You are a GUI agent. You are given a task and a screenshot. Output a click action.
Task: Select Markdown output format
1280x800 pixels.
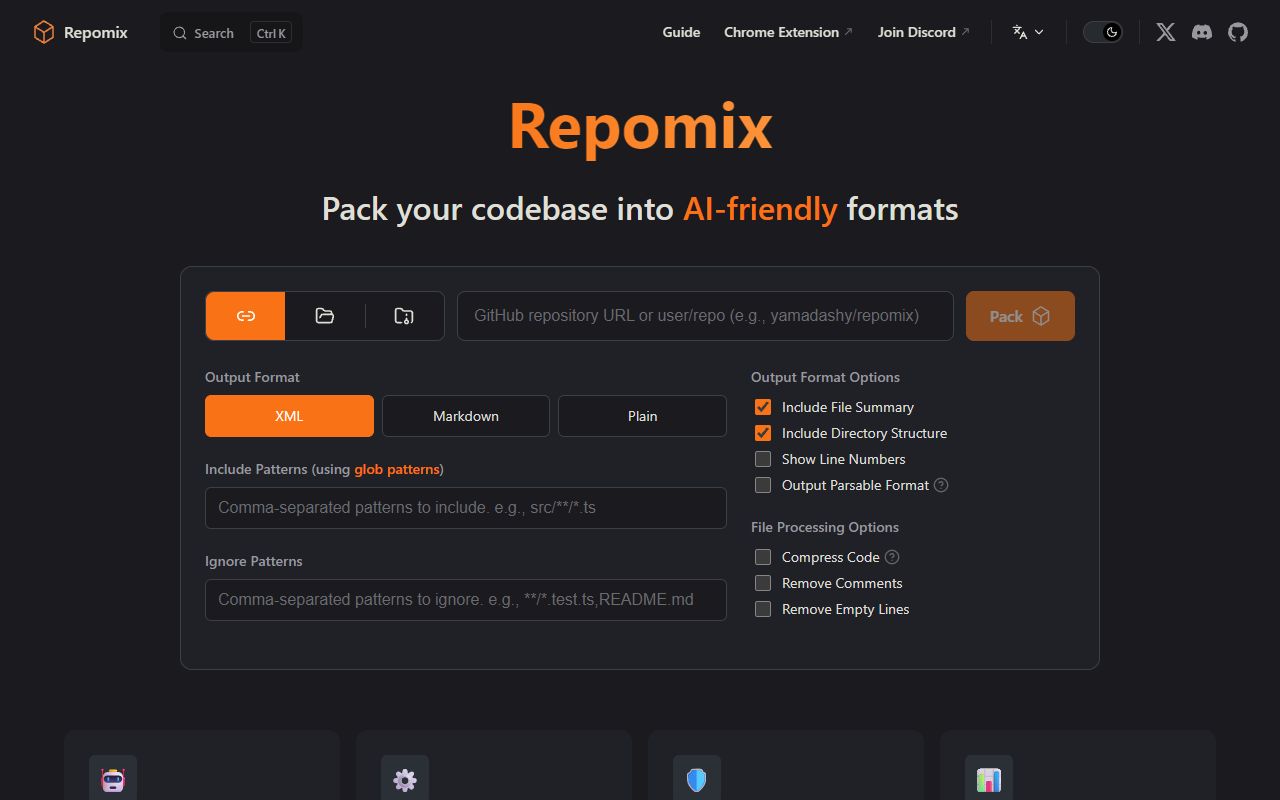(465, 415)
